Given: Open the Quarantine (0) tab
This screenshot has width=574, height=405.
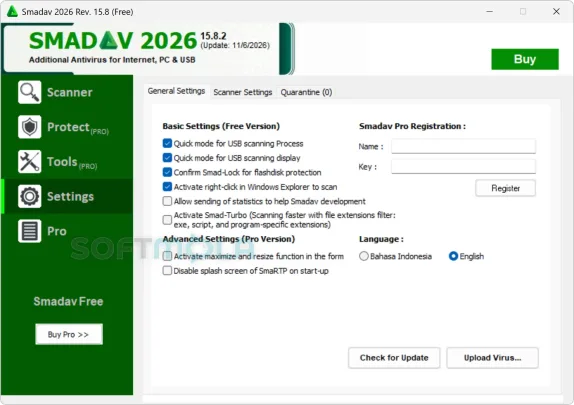Looking at the screenshot, I should pos(306,92).
